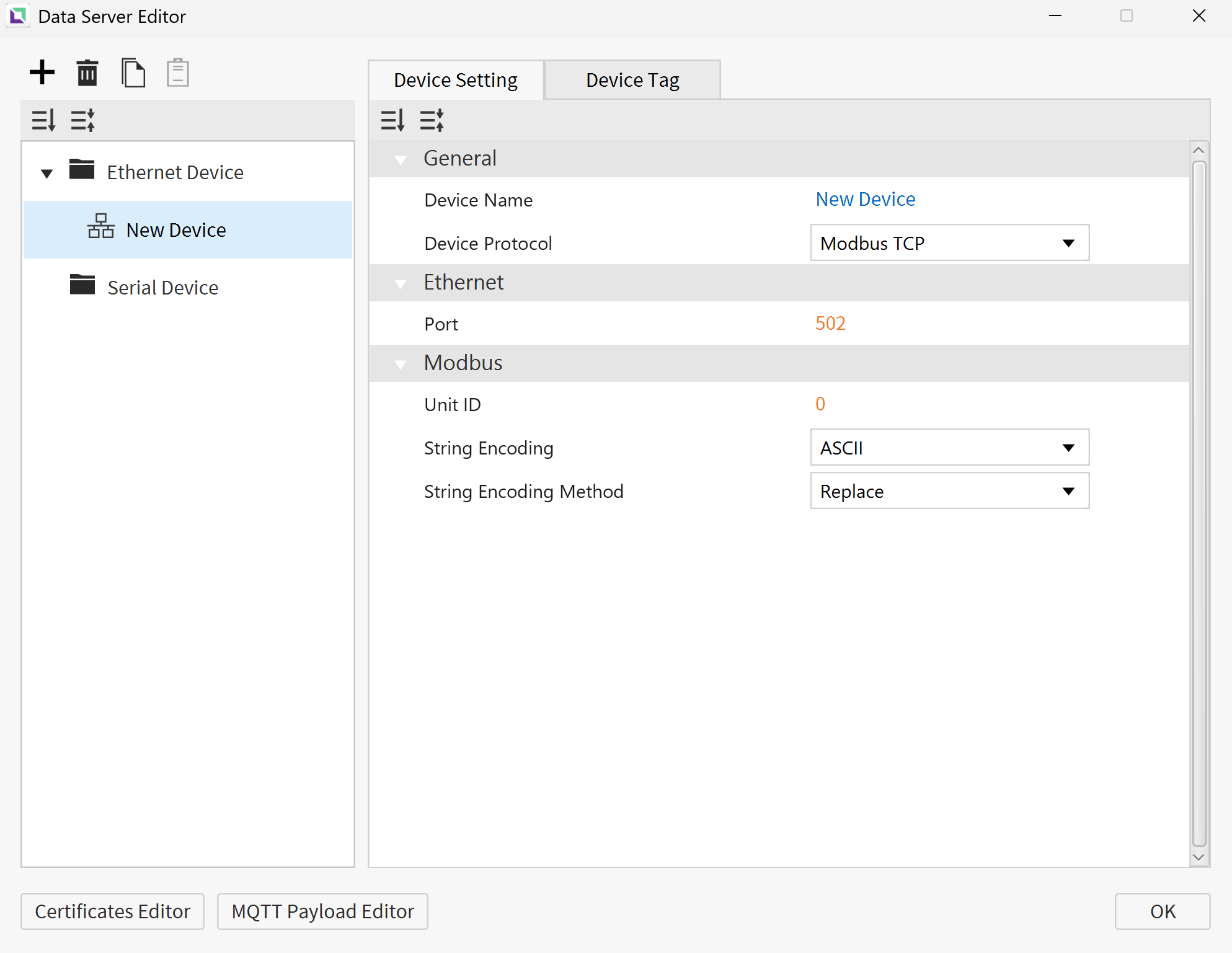
Task: Click the String Encoding Method label
Action: coord(524,492)
